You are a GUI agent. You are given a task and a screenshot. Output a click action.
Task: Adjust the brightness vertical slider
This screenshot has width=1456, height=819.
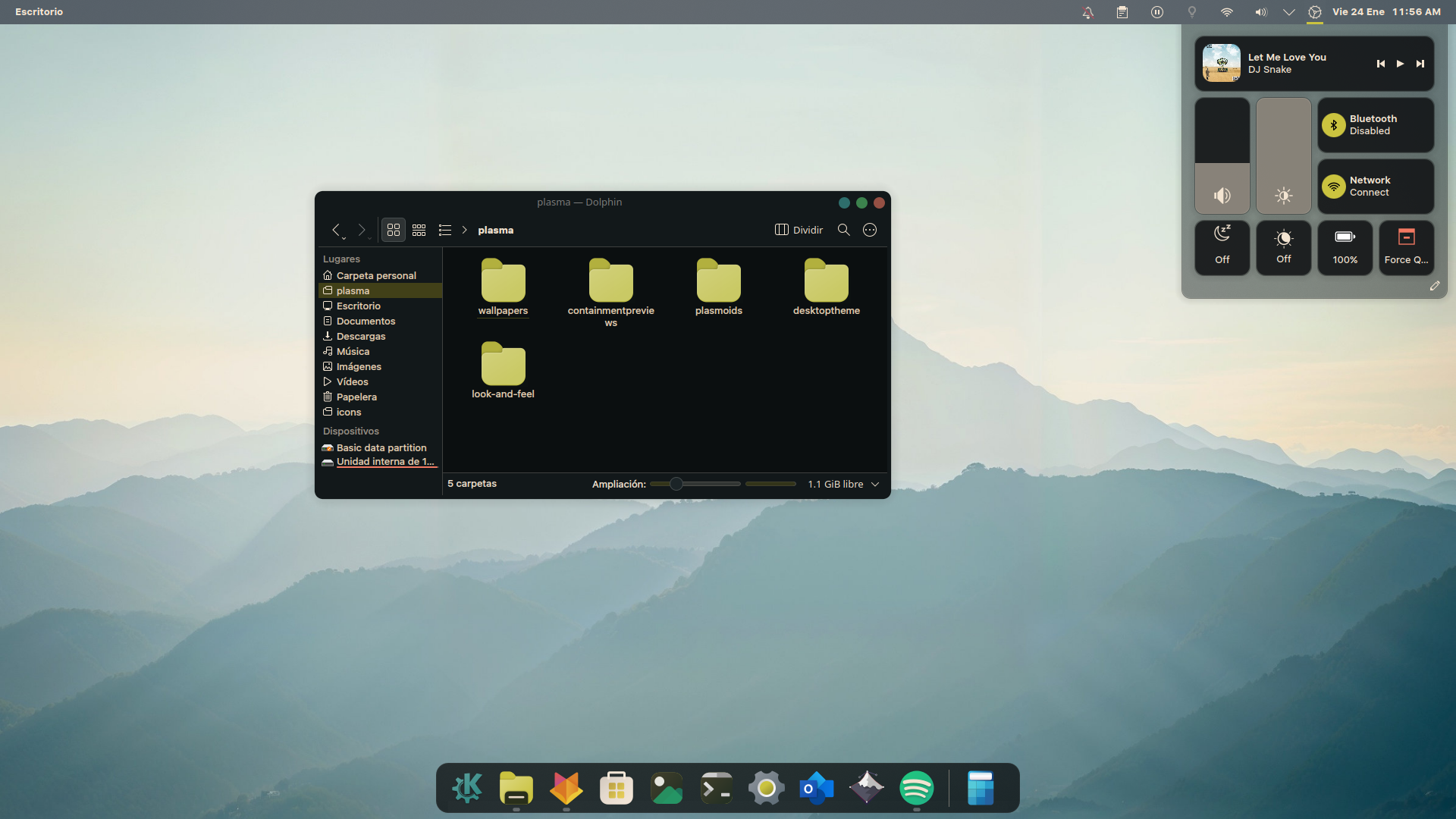click(1284, 155)
